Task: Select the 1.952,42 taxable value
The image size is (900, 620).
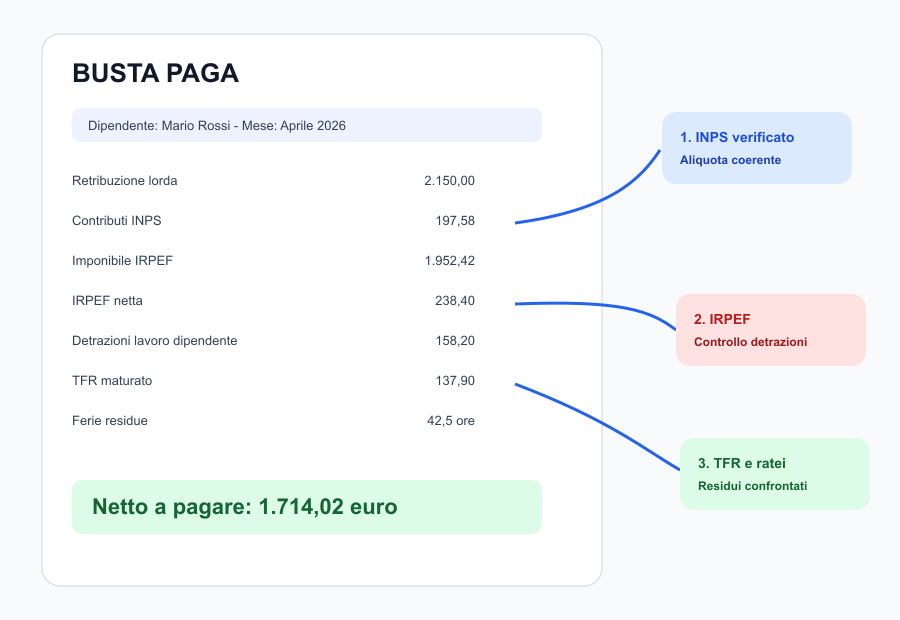Action: (x=449, y=261)
